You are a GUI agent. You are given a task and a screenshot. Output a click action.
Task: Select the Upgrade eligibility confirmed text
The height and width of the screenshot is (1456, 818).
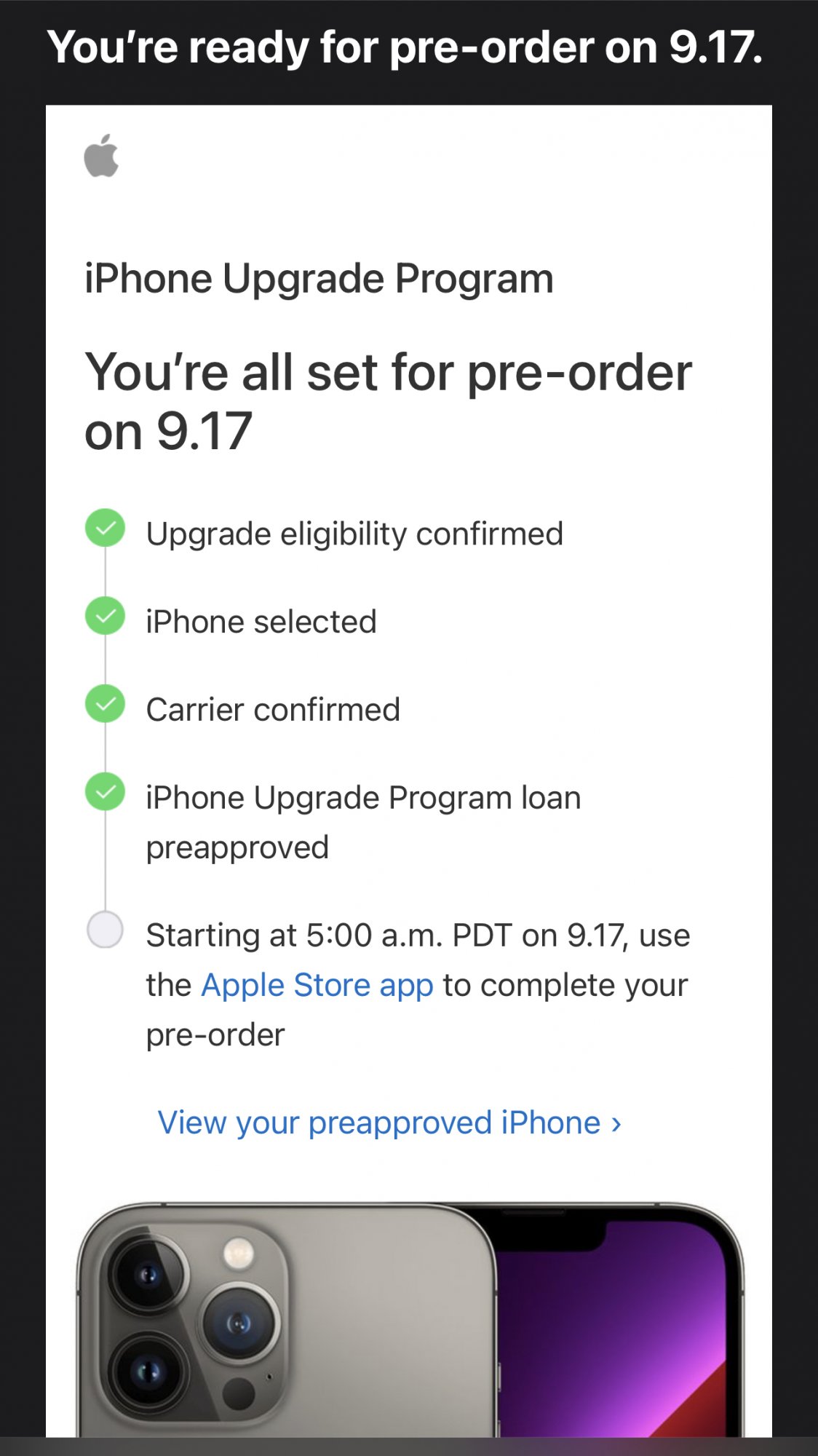[x=354, y=534]
